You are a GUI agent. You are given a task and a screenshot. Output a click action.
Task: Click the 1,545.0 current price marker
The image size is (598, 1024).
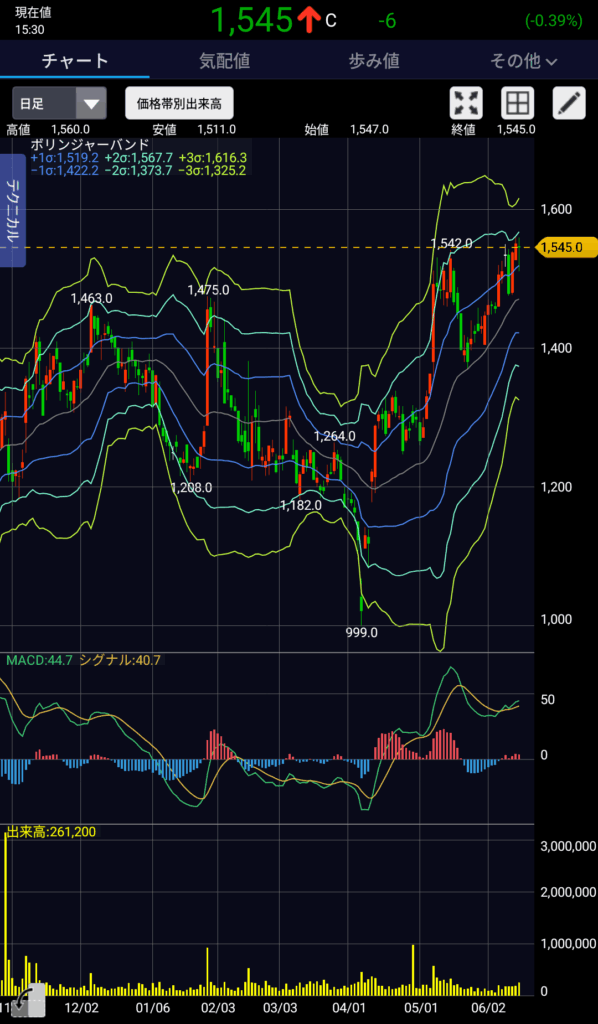click(566, 247)
